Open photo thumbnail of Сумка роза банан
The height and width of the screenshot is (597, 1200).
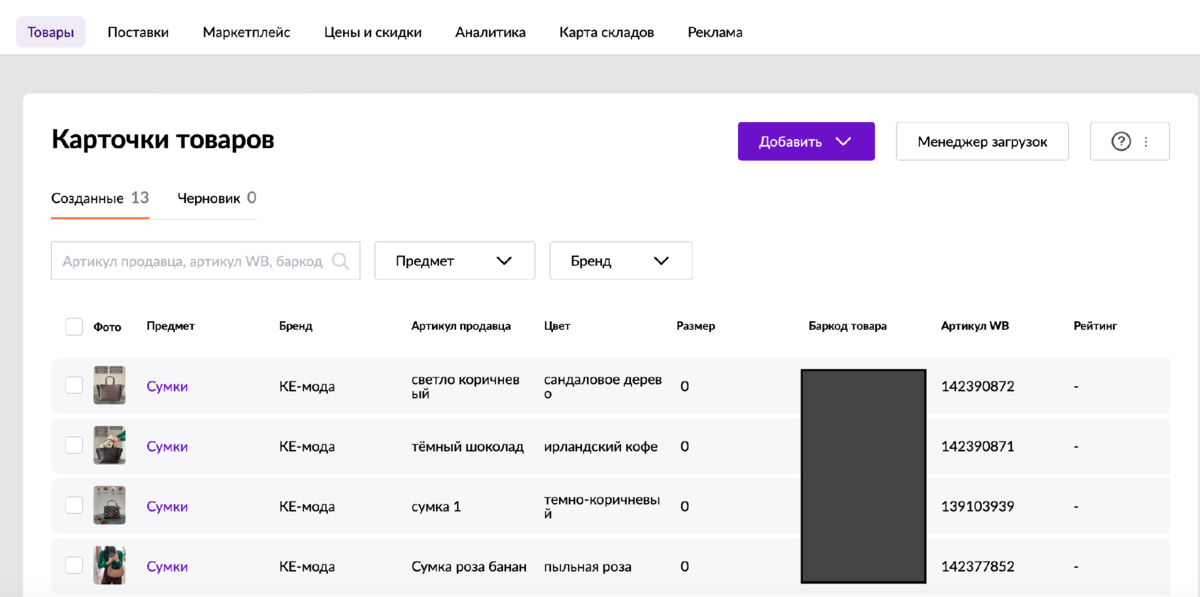109,566
